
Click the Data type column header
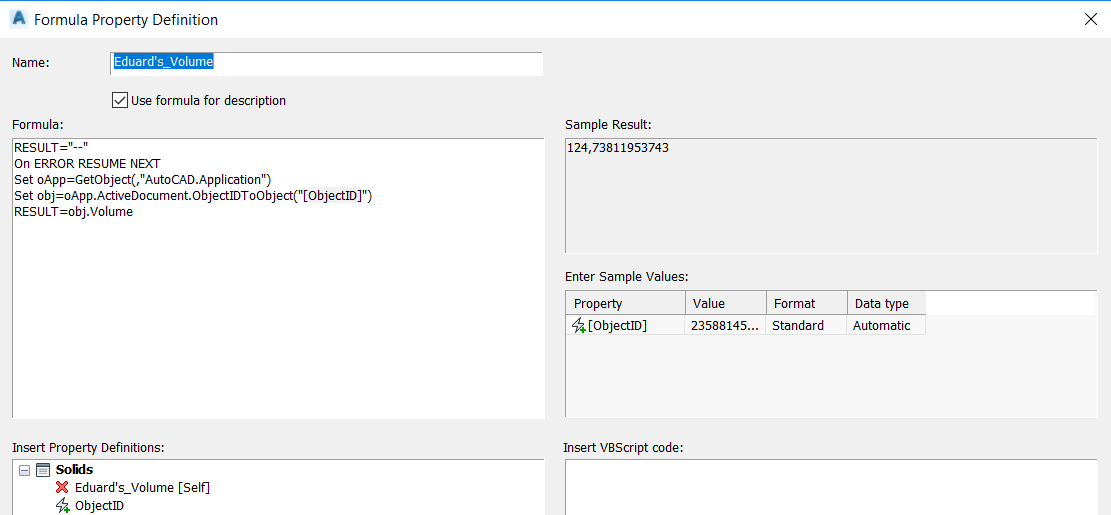886,303
